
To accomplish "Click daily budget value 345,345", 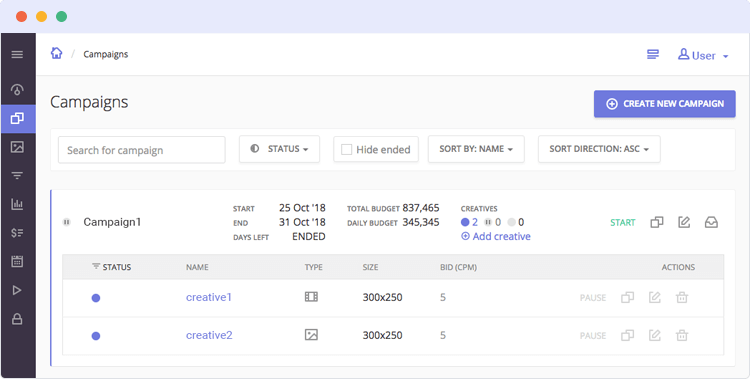I will [420, 222].
